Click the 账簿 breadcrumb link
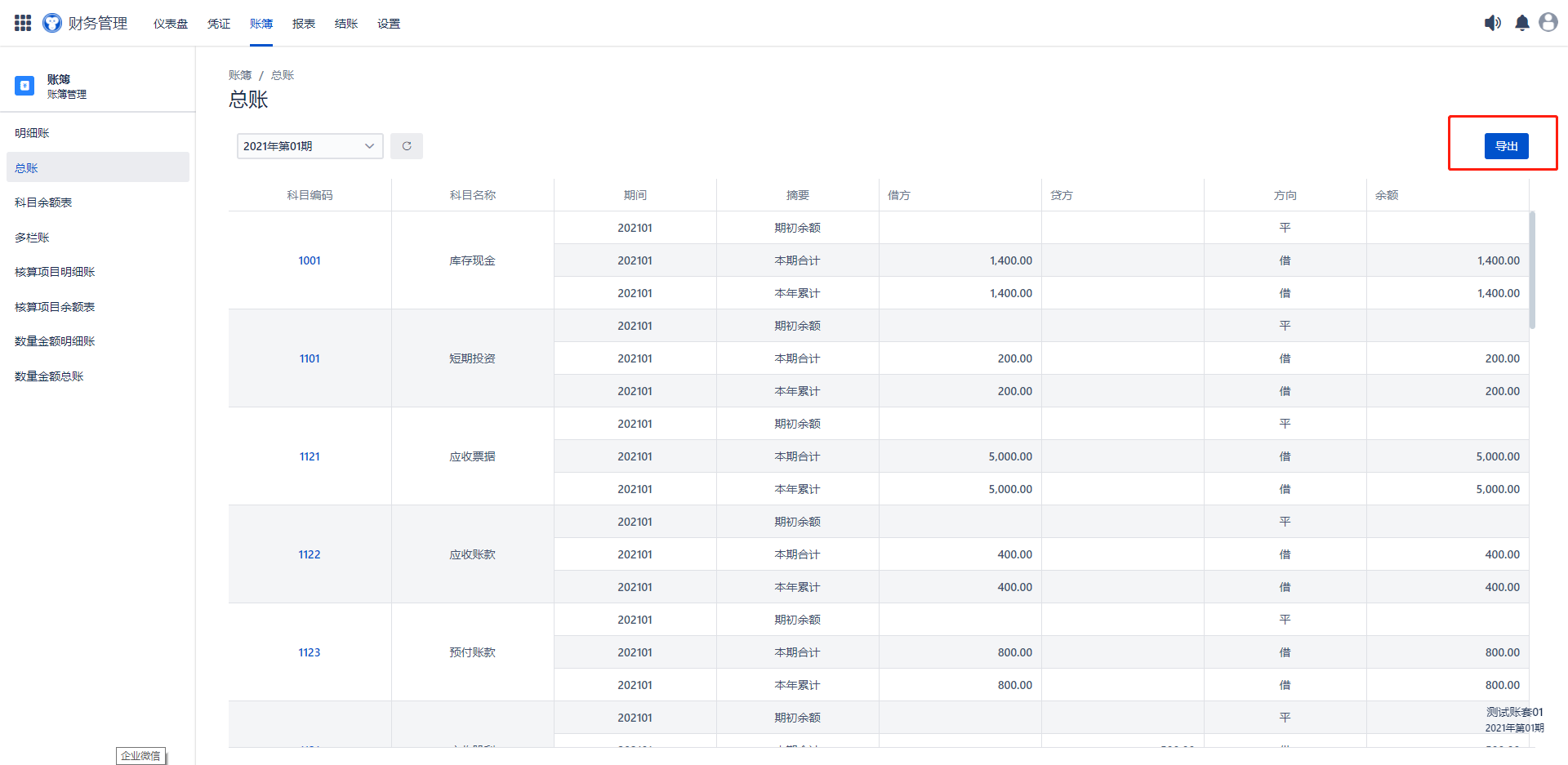1568x765 pixels. 240,75
